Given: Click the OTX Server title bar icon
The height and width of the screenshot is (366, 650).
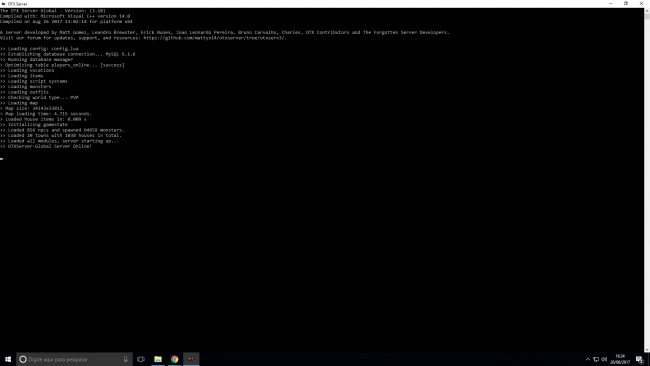Looking at the screenshot, I should click(x=3, y=4).
